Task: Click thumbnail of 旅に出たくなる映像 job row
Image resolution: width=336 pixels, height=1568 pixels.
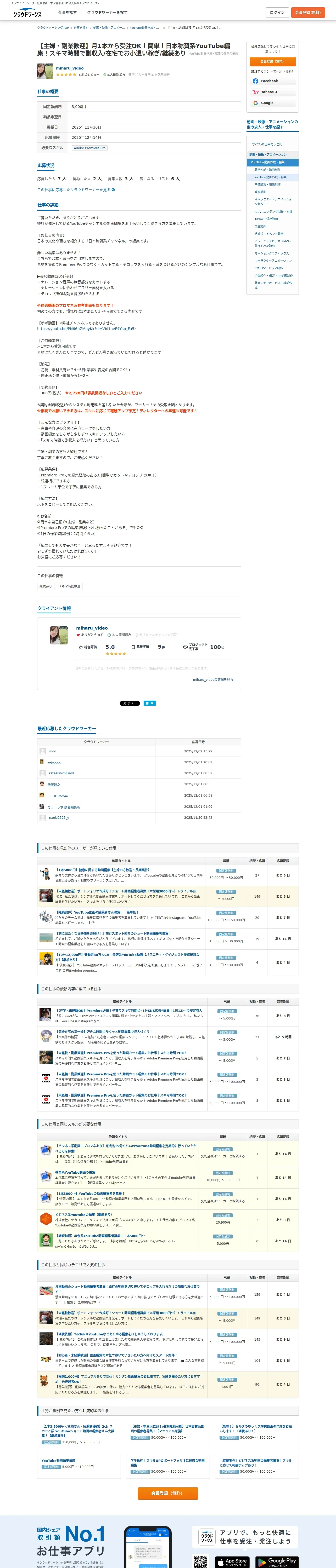Action: click(x=46, y=938)
